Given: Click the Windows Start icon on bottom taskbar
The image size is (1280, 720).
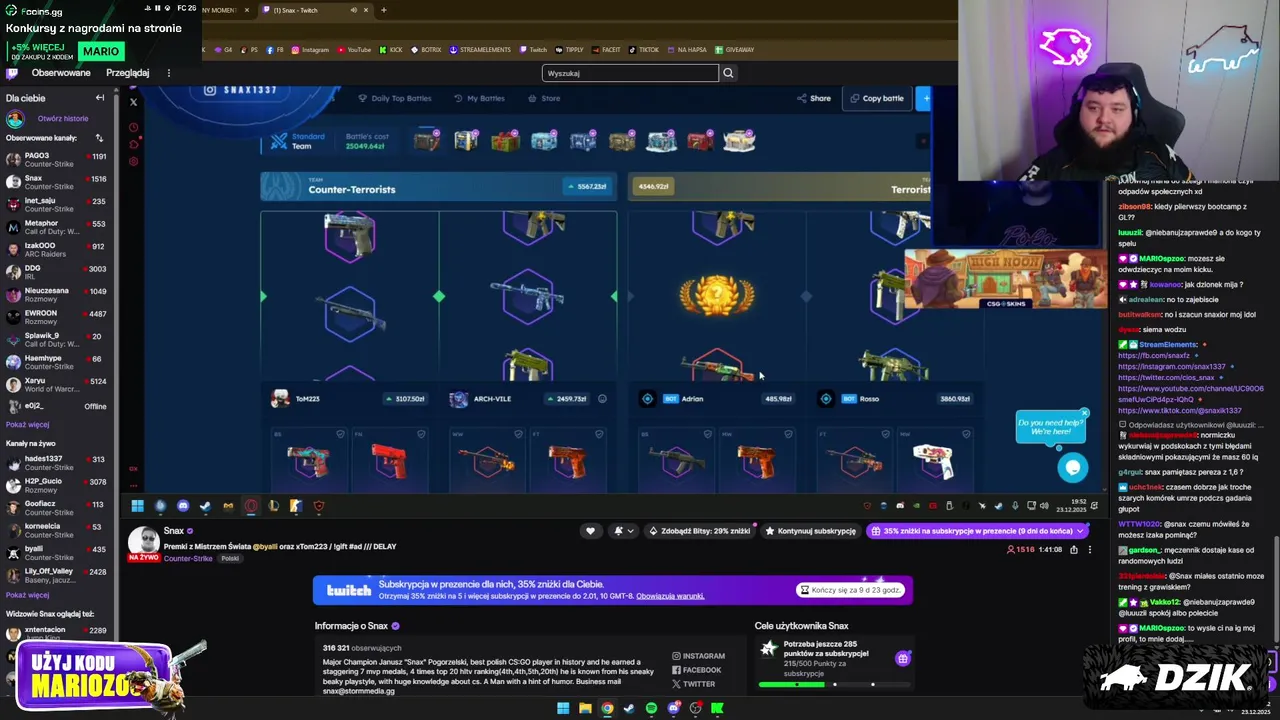Looking at the screenshot, I should point(563,708).
